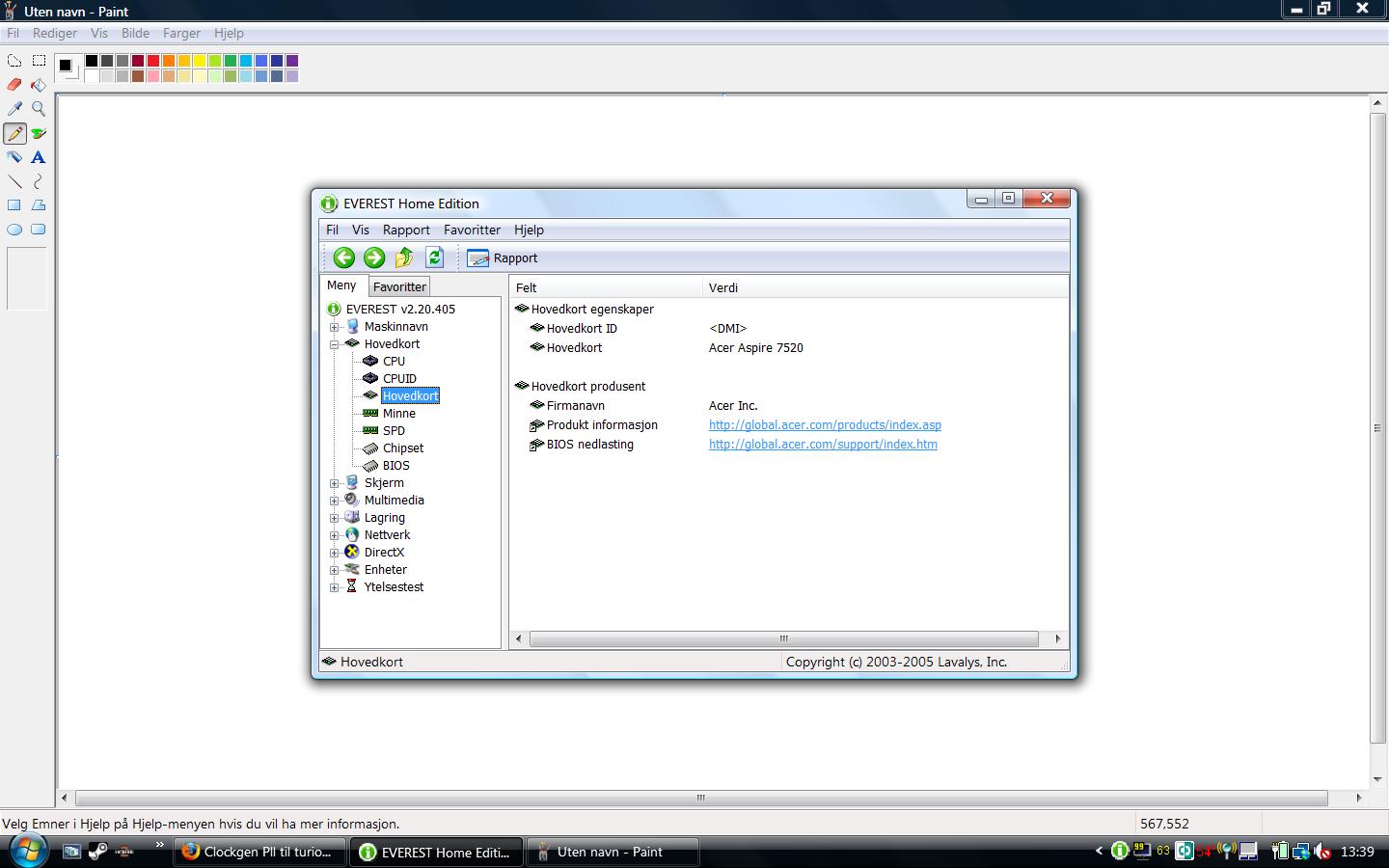
Task: Activate the Magnifier tool in Paint
Action: (x=39, y=109)
